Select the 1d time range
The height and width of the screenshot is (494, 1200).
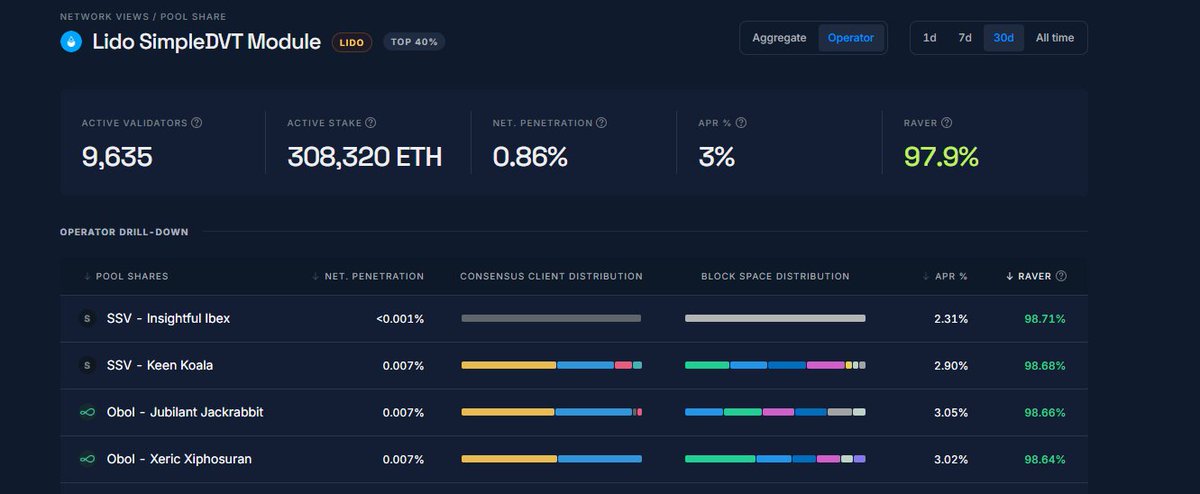930,38
